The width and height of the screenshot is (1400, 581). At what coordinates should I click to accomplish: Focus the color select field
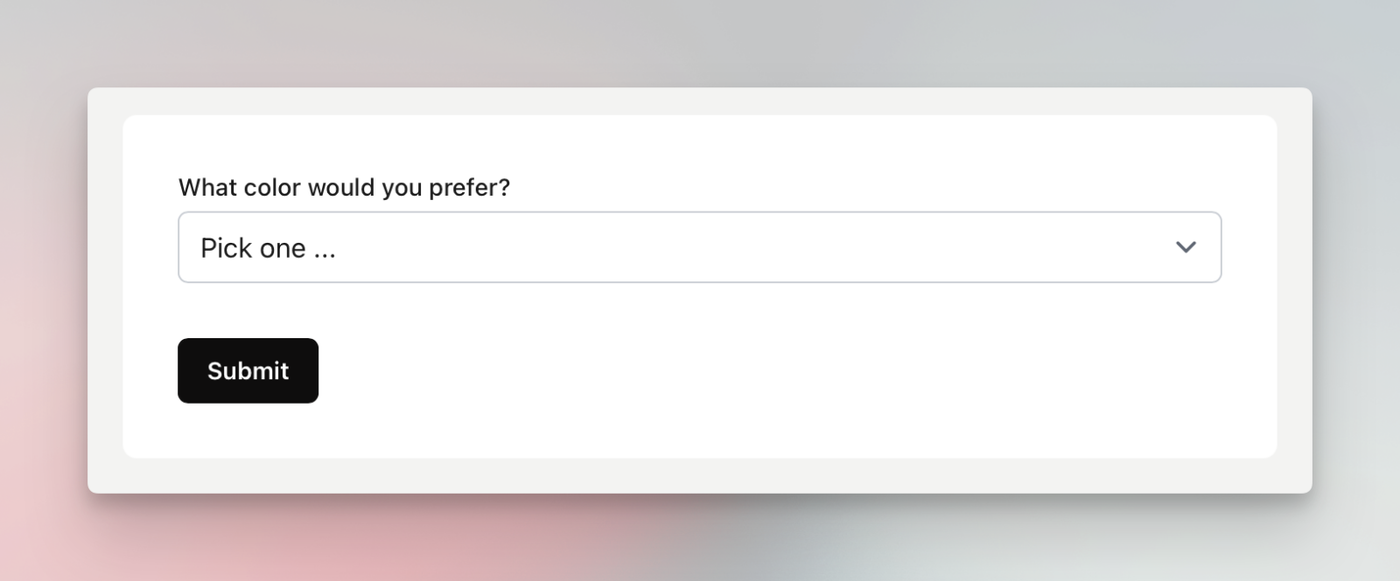pos(699,247)
